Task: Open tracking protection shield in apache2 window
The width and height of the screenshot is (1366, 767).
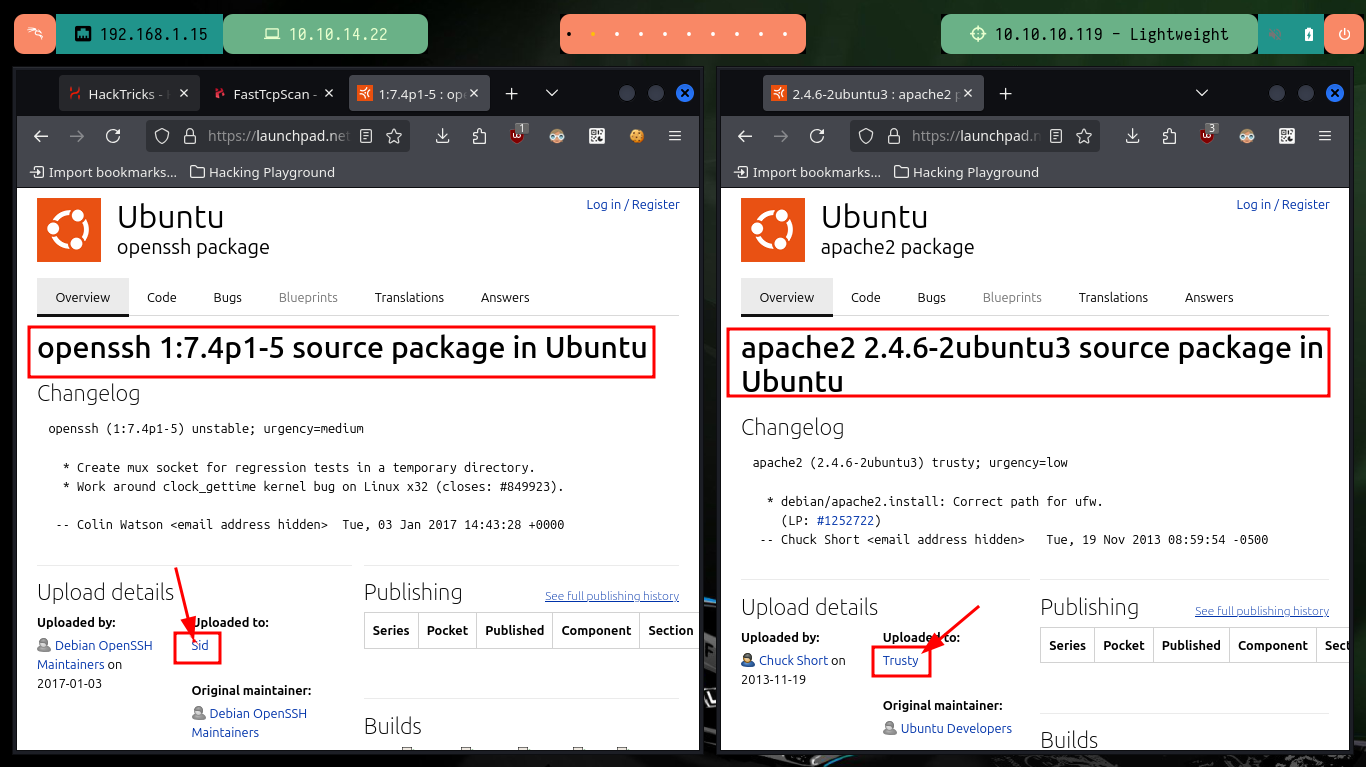Action: (x=867, y=136)
